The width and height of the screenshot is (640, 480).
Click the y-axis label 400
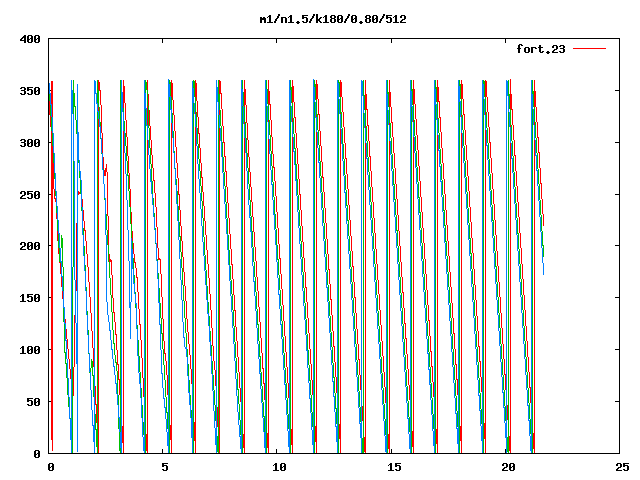30,39
